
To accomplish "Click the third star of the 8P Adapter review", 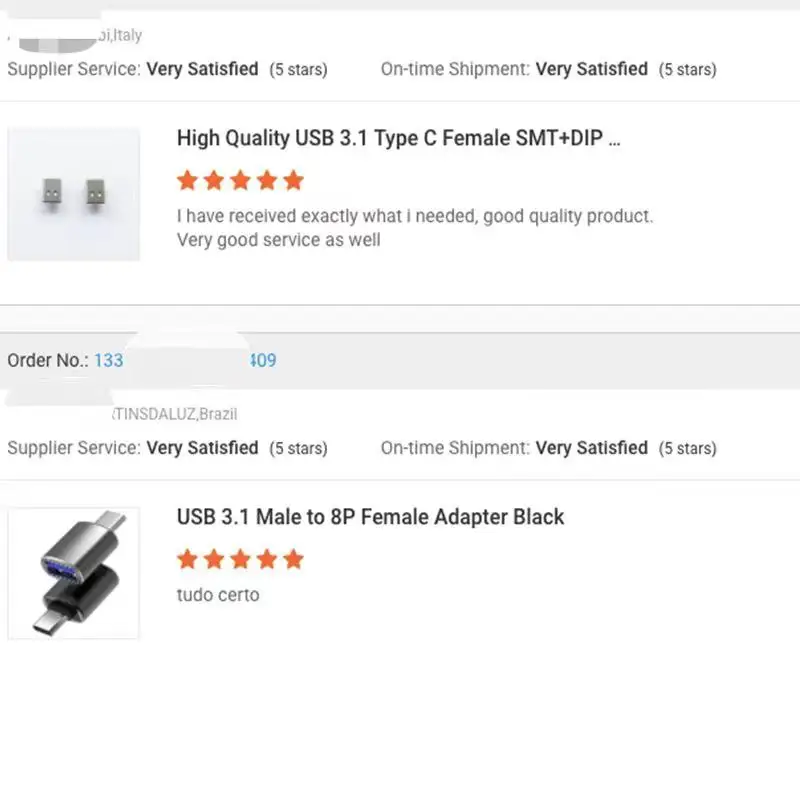I will point(240,559).
